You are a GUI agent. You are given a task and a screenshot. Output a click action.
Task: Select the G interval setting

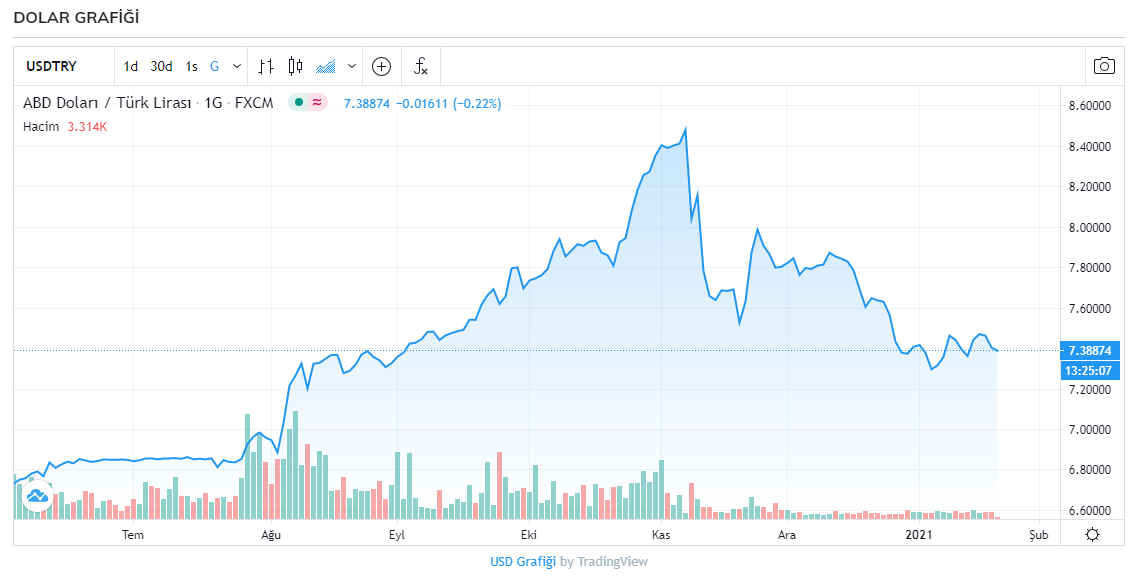tap(213, 66)
